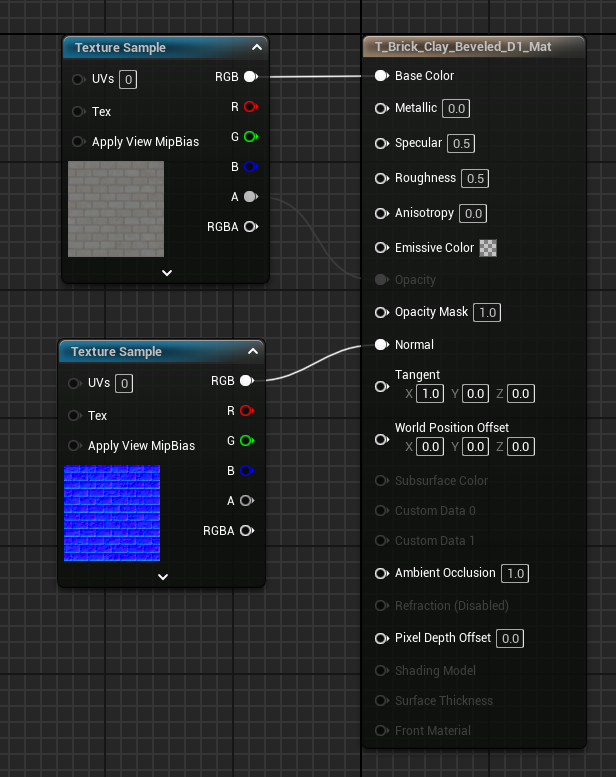Viewport: 616px width, 777px height.
Task: Click Tex input pin of bottom Texture Sample
Action: pos(74,415)
